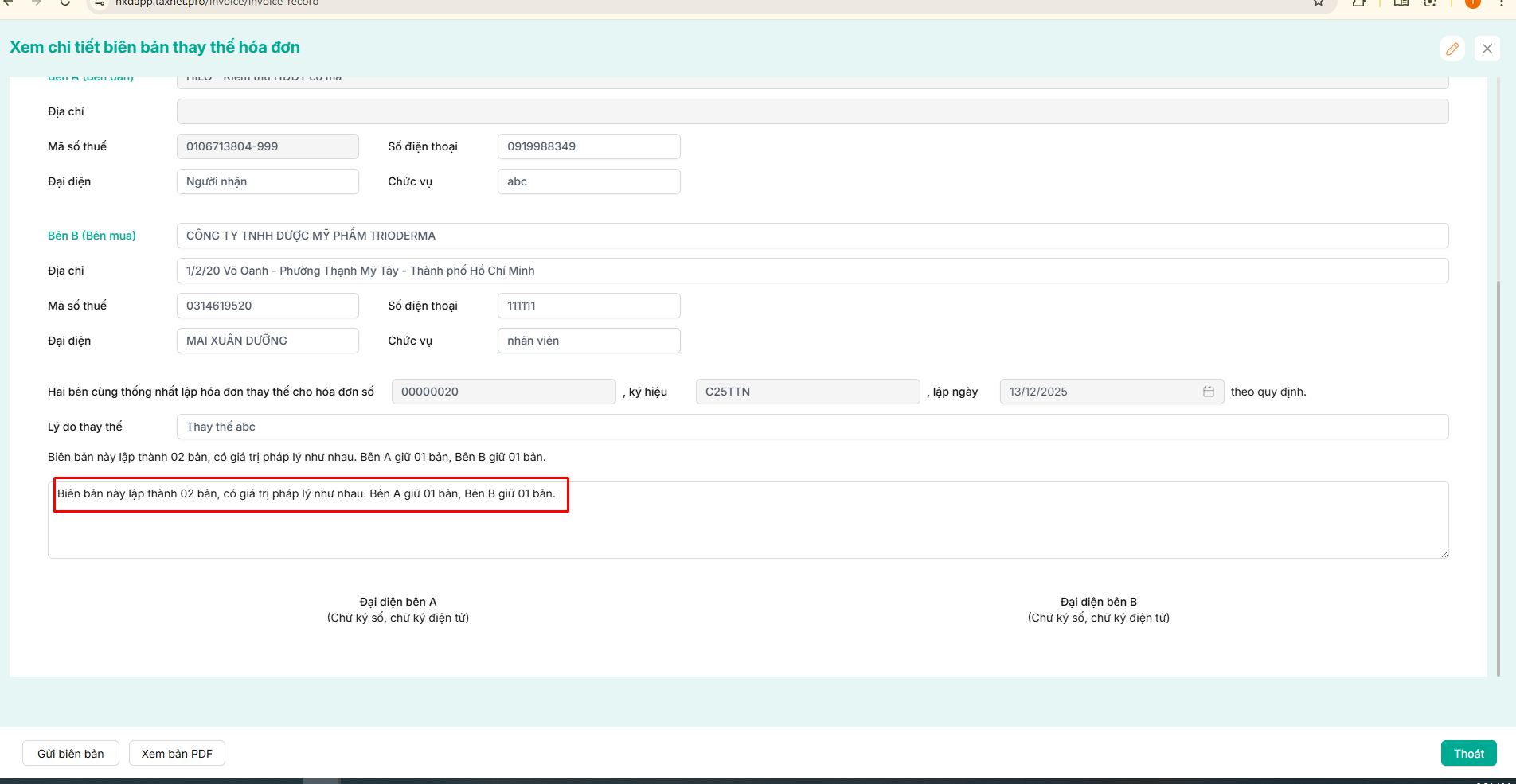
Task: Click the site info icon in address bar
Action: tap(100, 3)
